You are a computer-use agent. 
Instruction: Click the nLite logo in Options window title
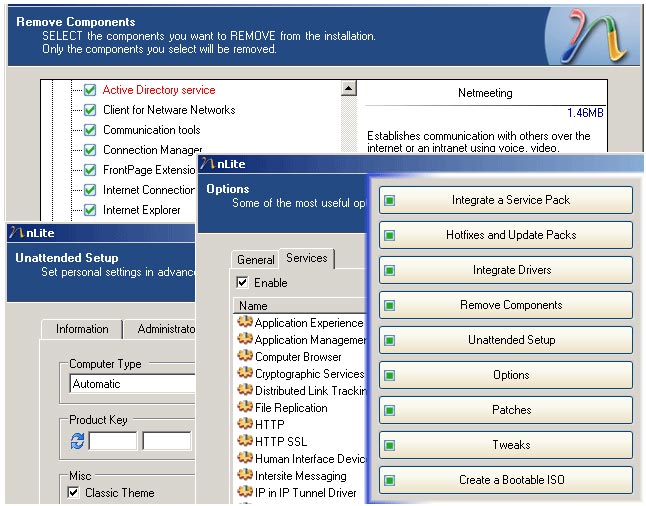(208, 164)
